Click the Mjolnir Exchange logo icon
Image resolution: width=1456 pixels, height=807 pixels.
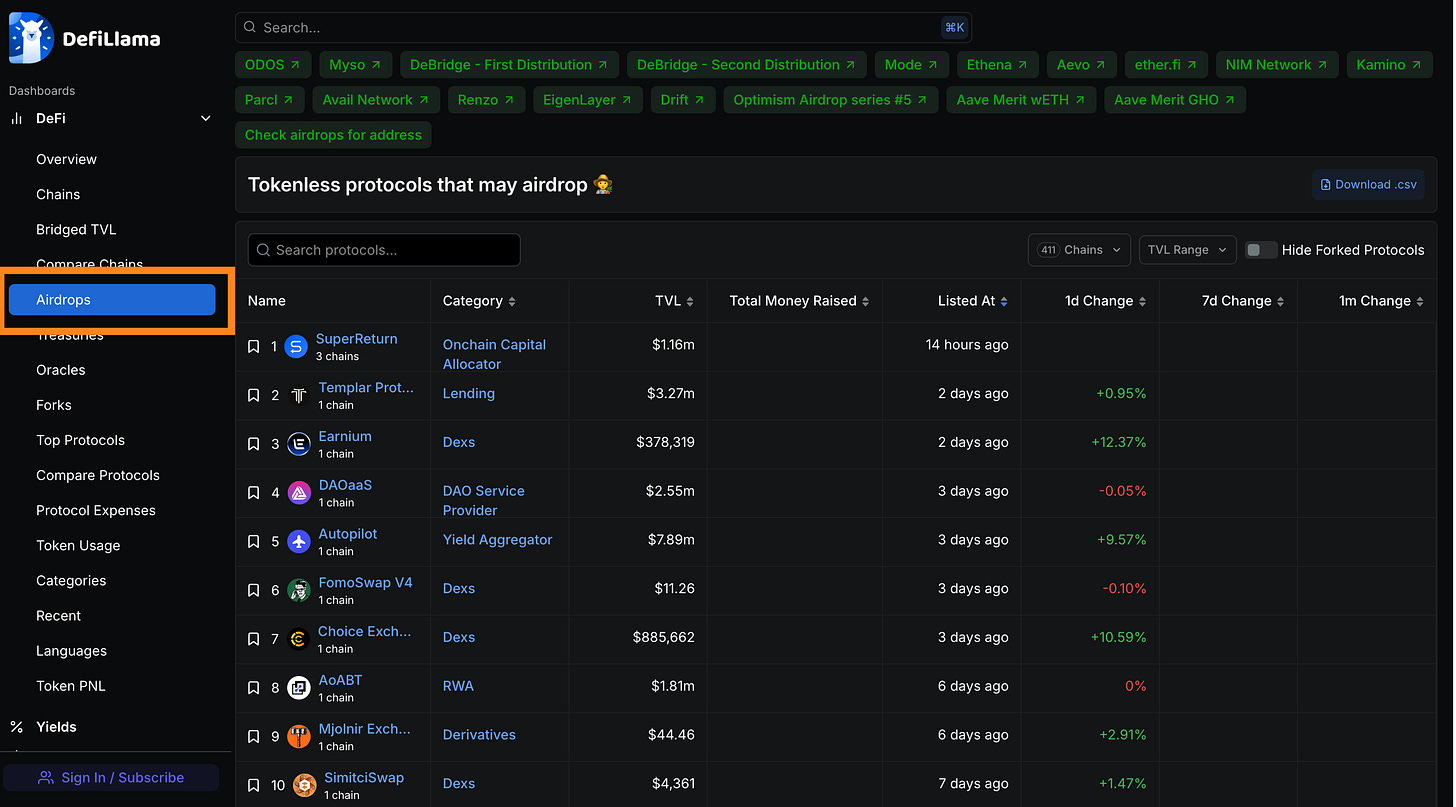click(299, 737)
